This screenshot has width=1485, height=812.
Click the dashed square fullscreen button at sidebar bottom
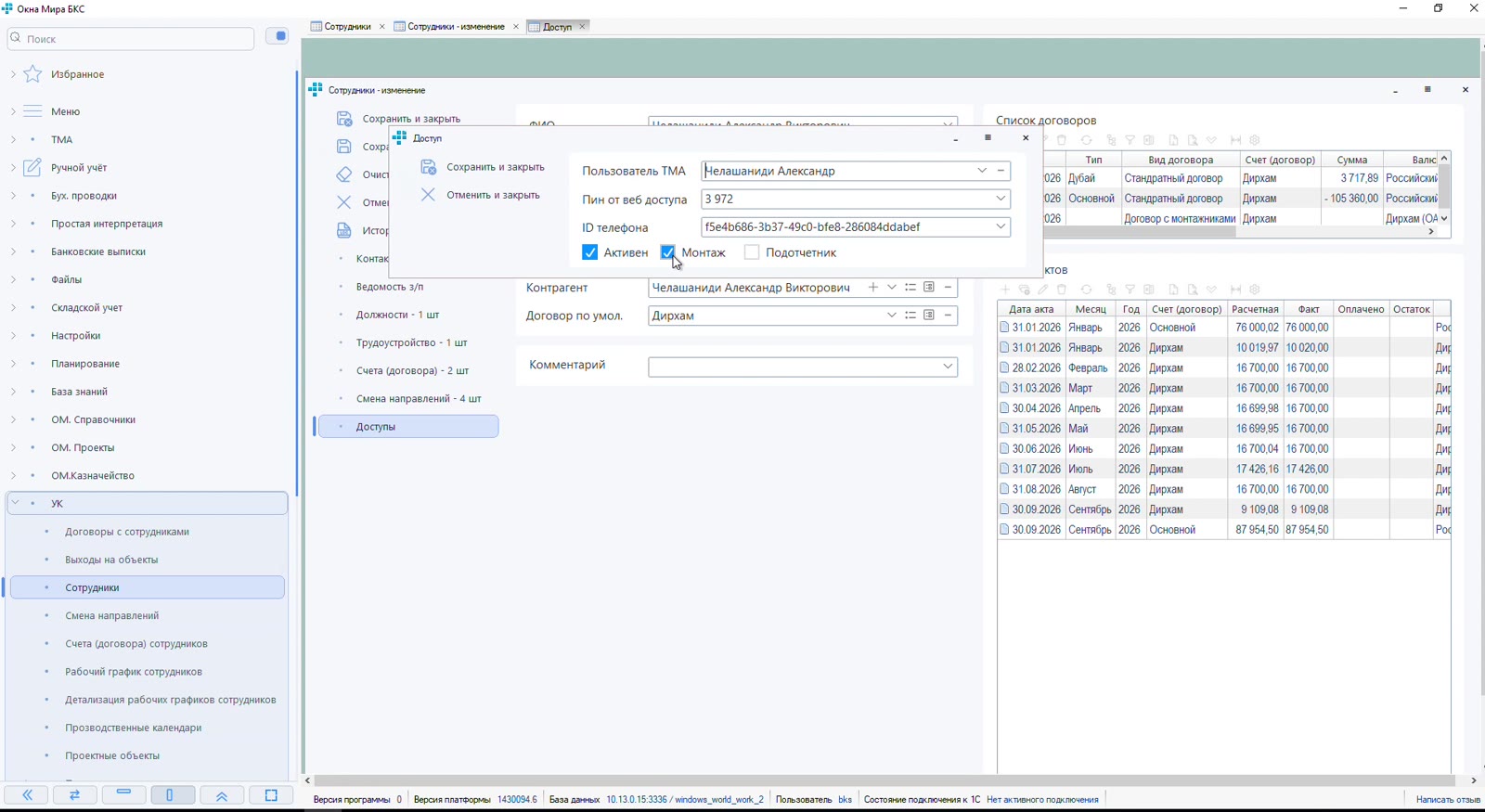(271, 795)
